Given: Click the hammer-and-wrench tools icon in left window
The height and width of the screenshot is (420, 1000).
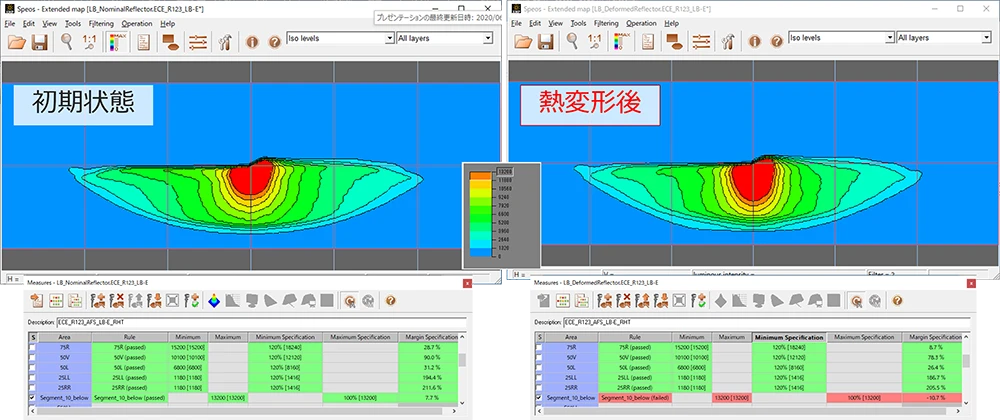Looking at the screenshot, I should point(224,42).
